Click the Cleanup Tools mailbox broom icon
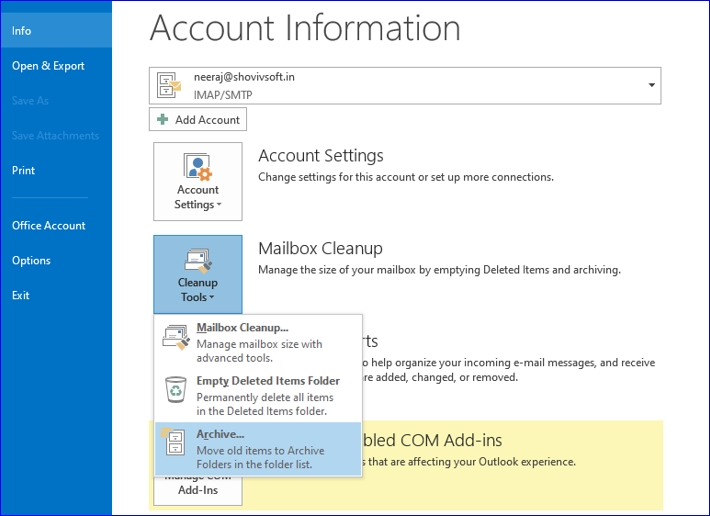Screen dimensions: 710x516 point(198,260)
